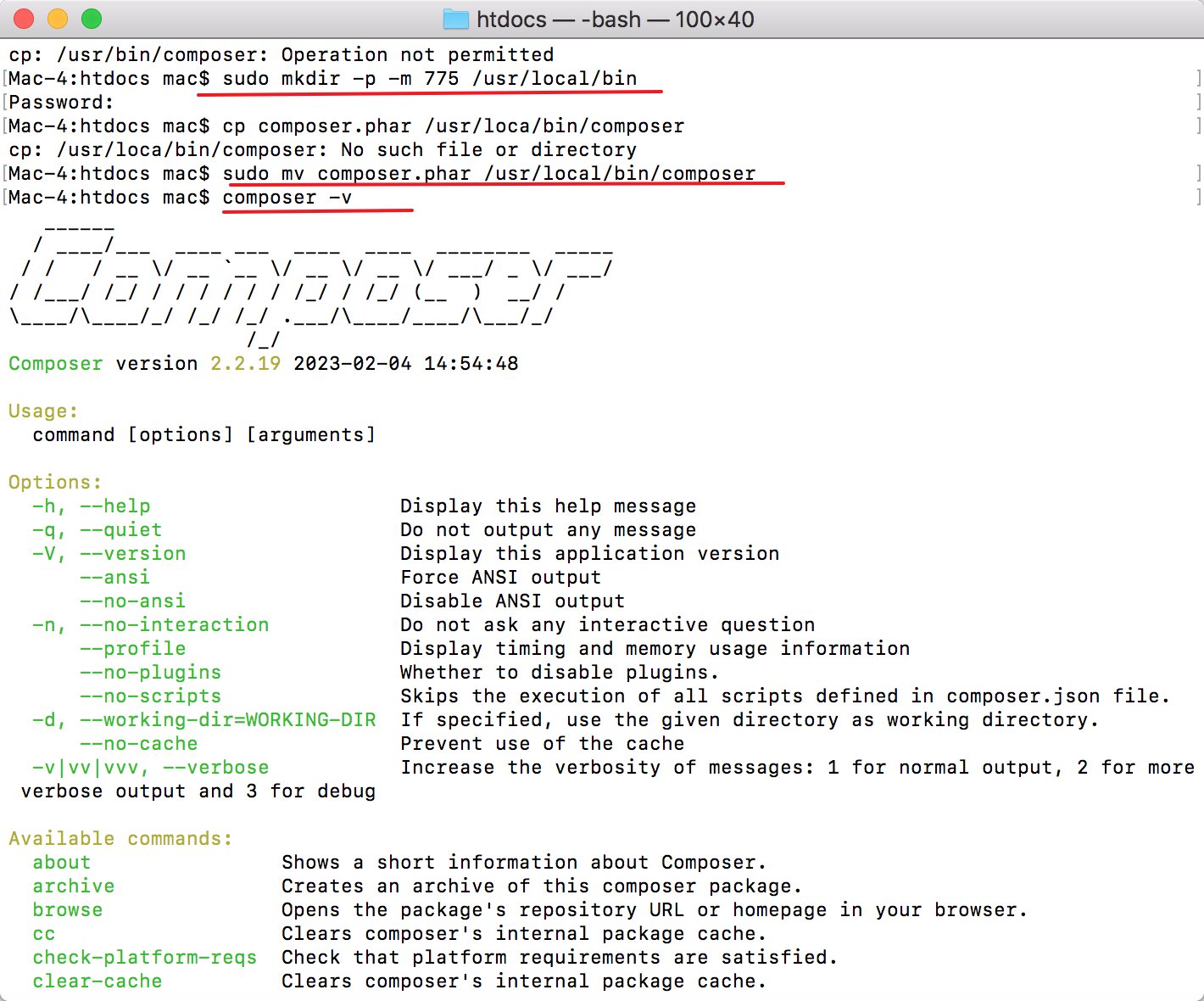Click the underlined 'composer -v' command

click(287, 198)
